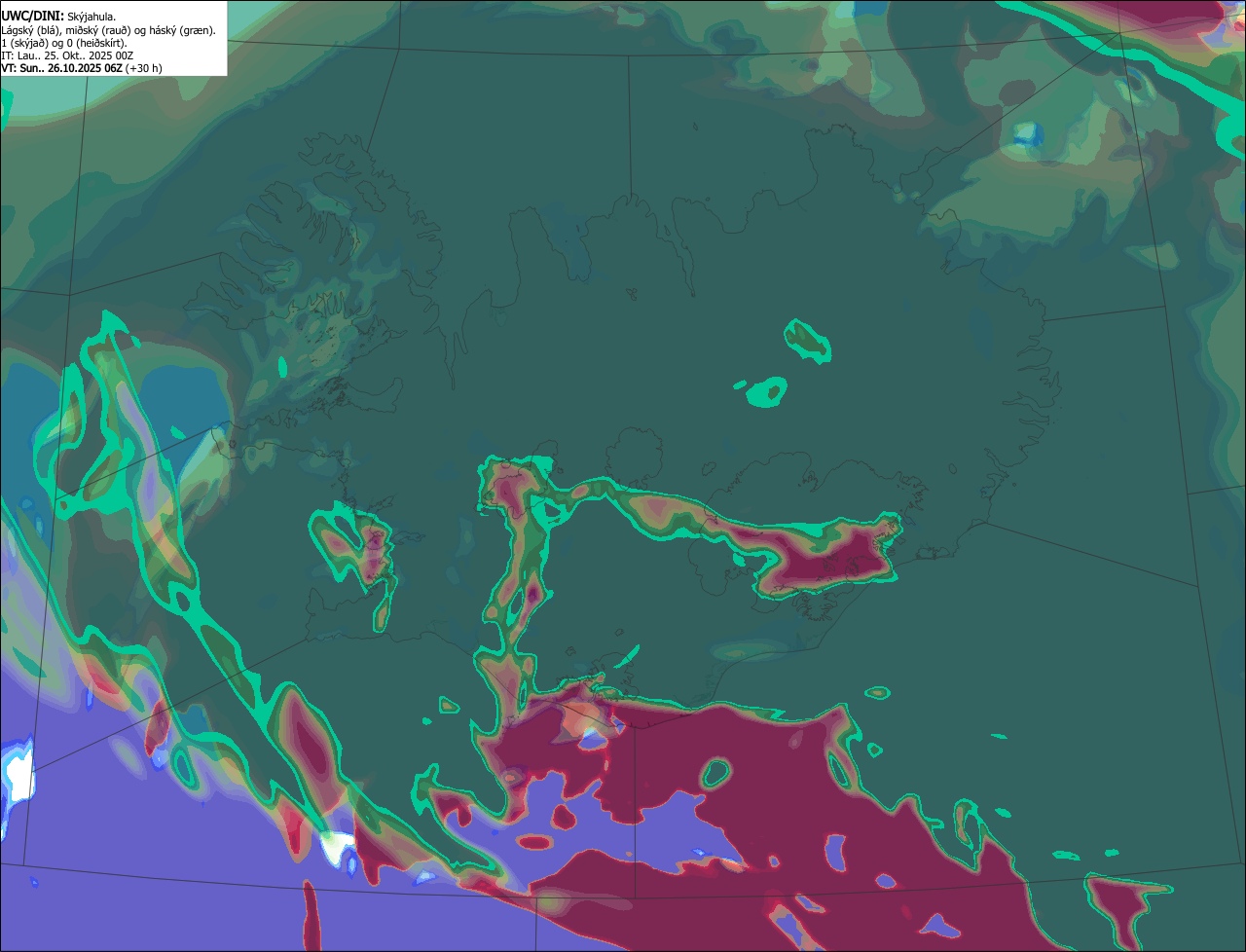Click the 'UWC/DINI: Skýjahula.' title line
Screen dimensions: 1246x952
58,17
